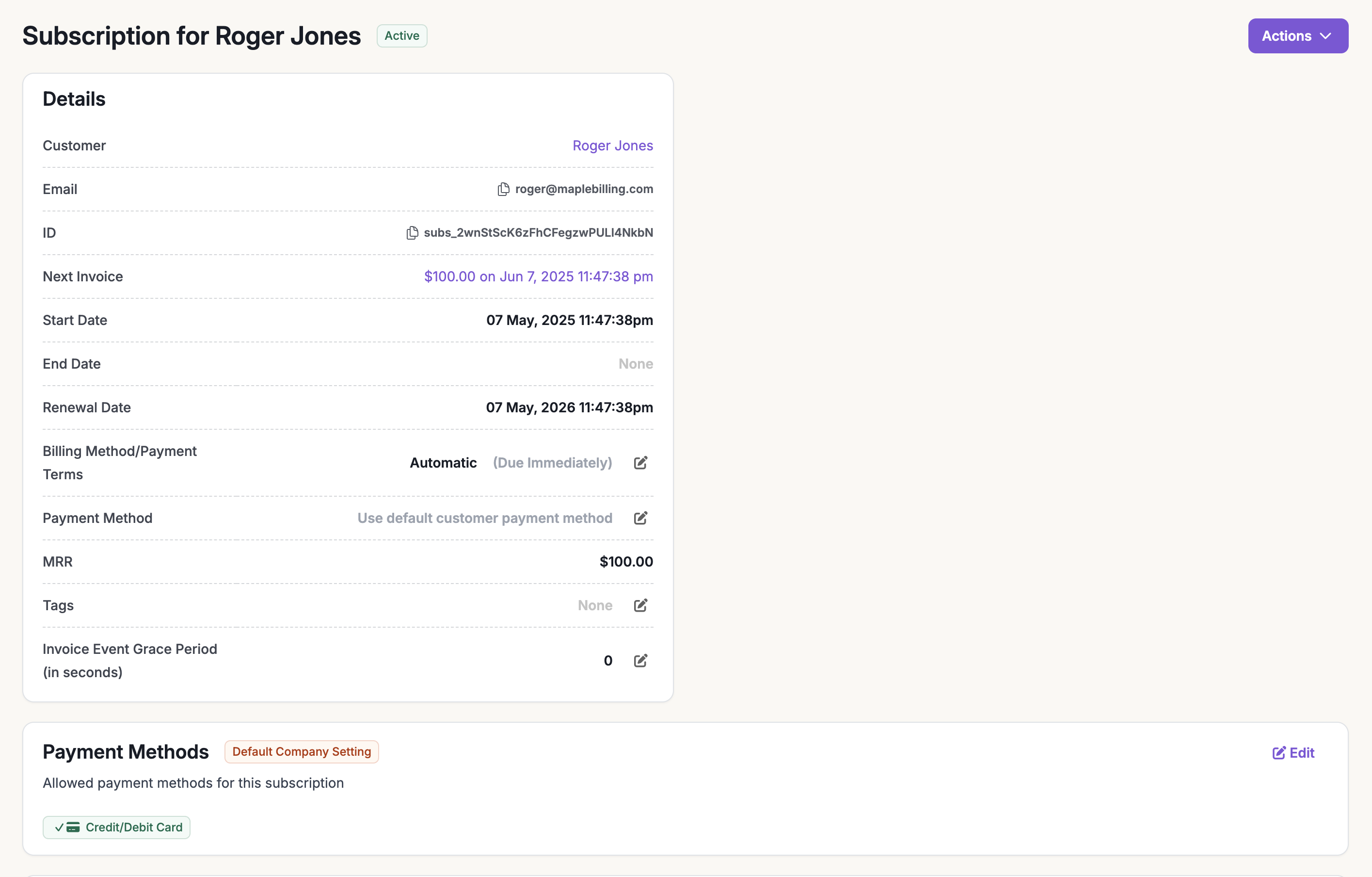
Task: Copy the customer email address icon
Action: [503, 189]
